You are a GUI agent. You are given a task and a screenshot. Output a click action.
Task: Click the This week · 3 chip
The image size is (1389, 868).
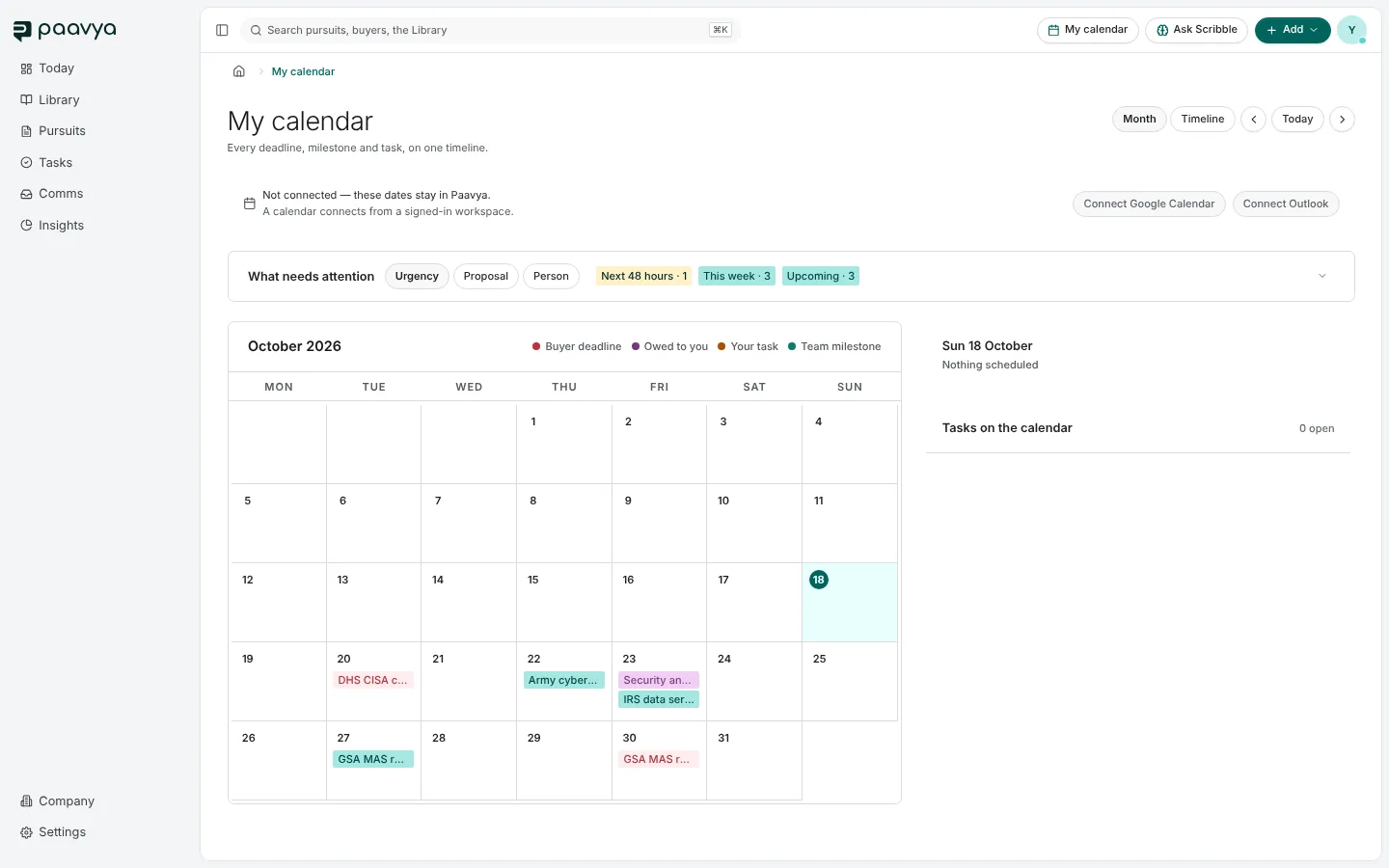737,277
